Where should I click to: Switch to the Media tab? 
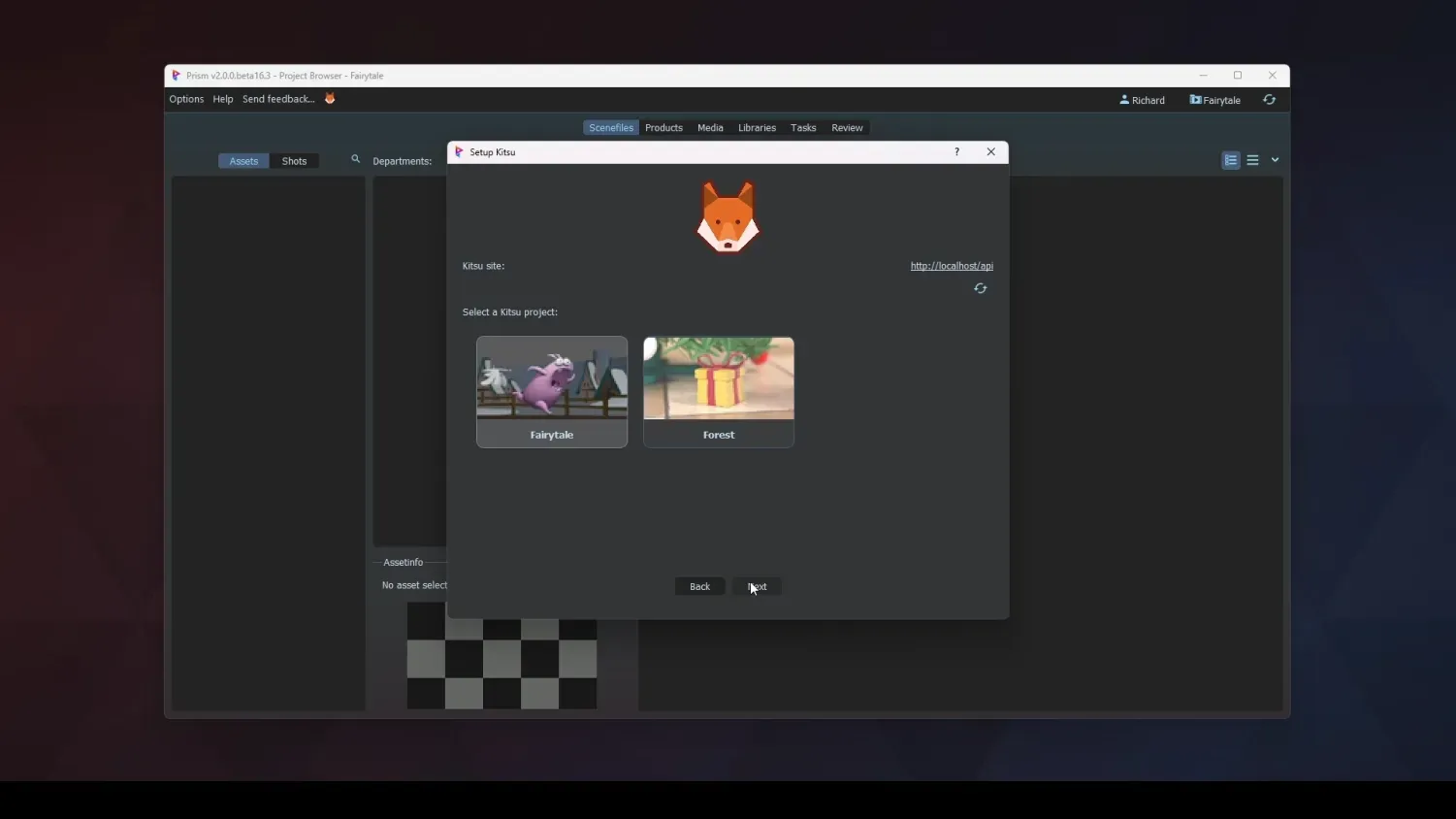710,128
